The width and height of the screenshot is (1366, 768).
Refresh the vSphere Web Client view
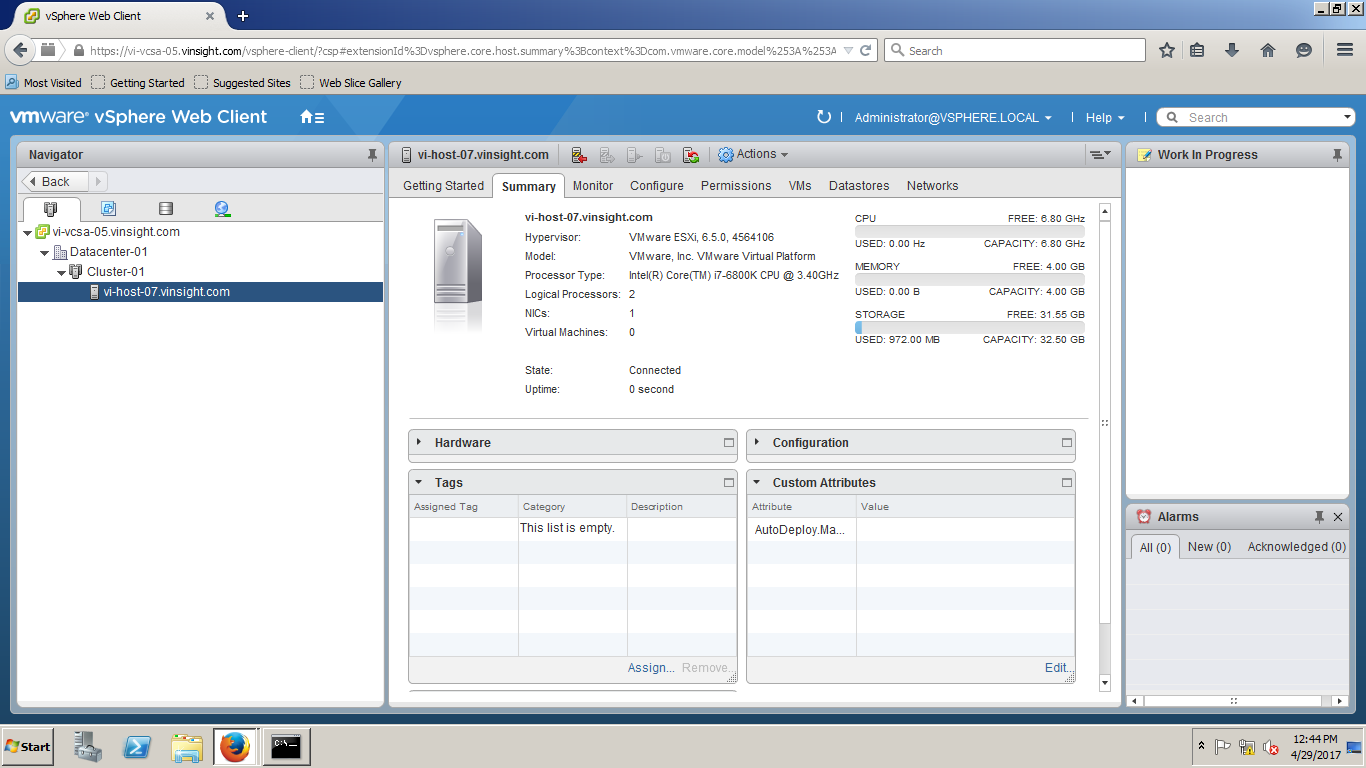point(824,117)
